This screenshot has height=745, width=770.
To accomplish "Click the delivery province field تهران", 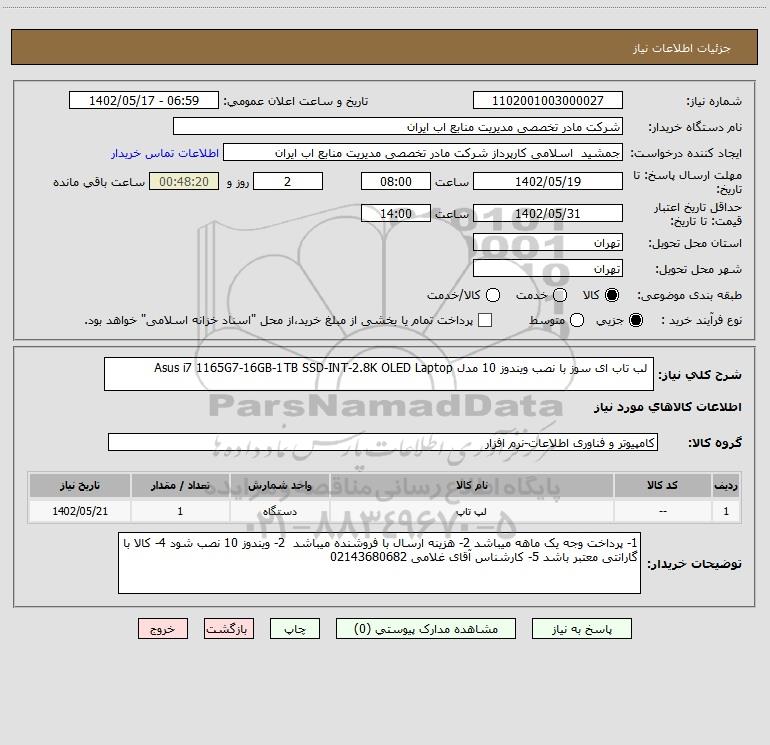I will (x=548, y=242).
